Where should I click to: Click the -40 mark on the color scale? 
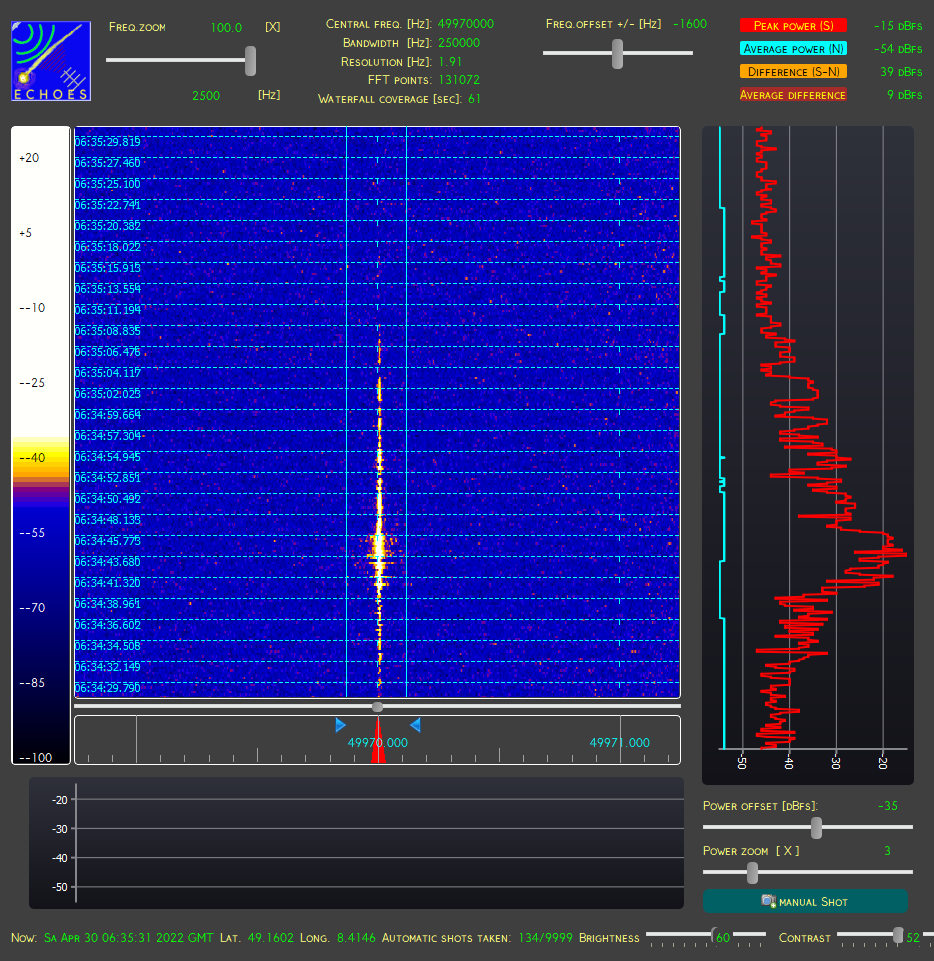tap(32, 458)
